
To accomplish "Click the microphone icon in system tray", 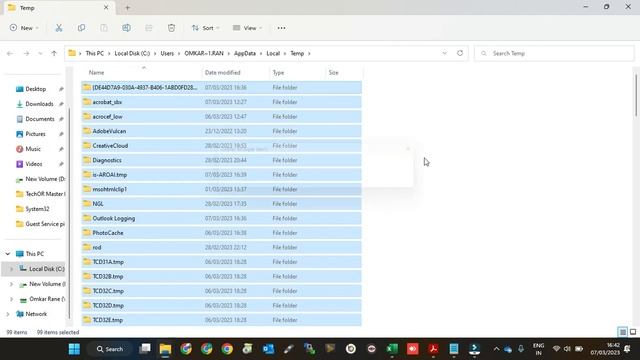I will 521,349.
